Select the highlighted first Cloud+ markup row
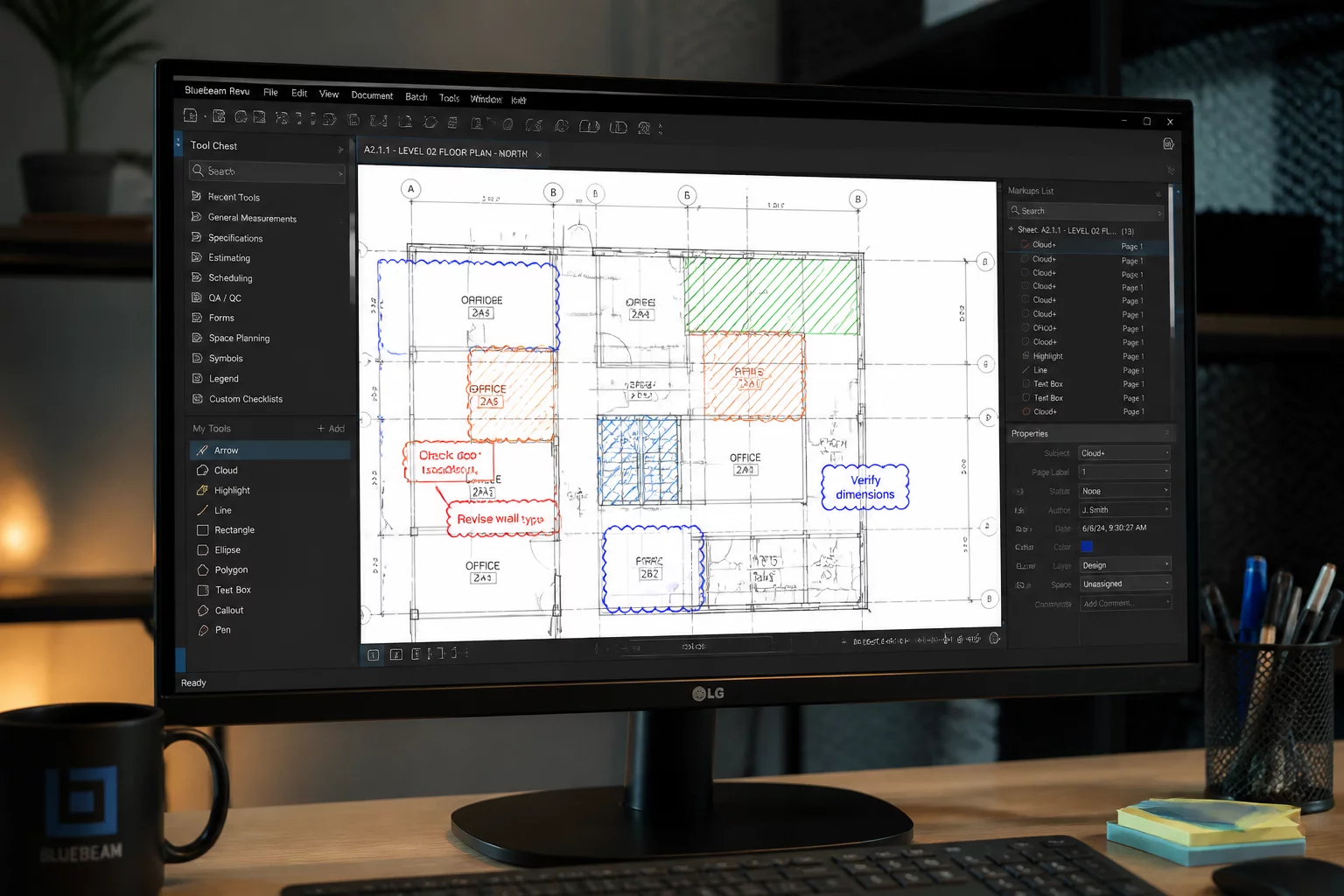Image resolution: width=1344 pixels, height=896 pixels. pyautogui.click(x=1086, y=245)
